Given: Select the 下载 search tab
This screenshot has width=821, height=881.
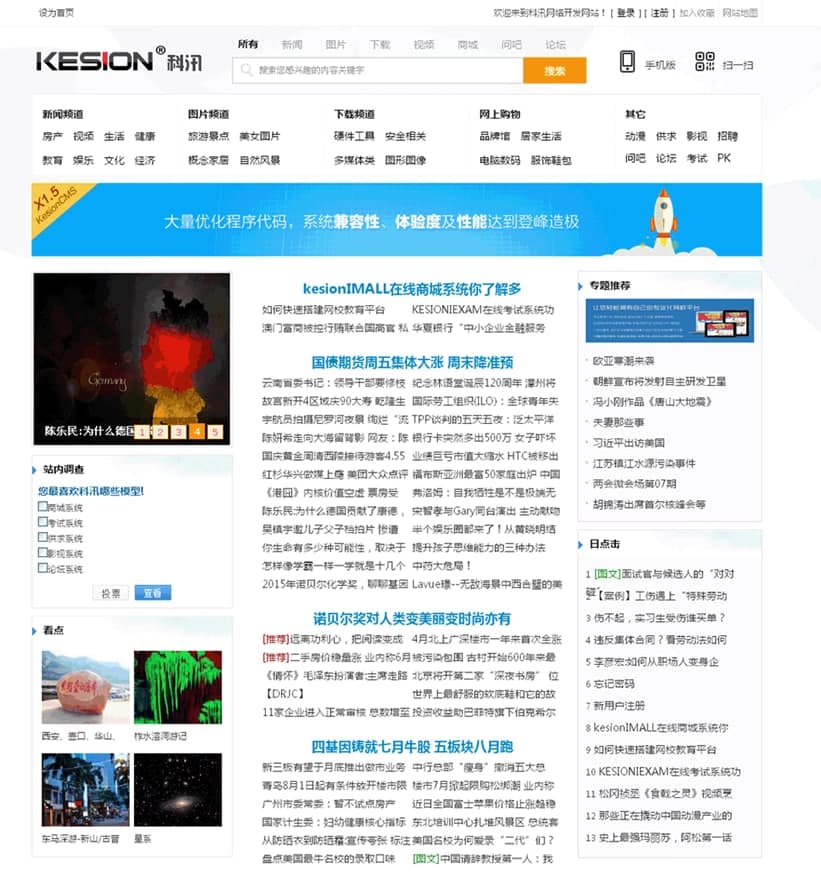Looking at the screenshot, I should pyautogui.click(x=379, y=44).
